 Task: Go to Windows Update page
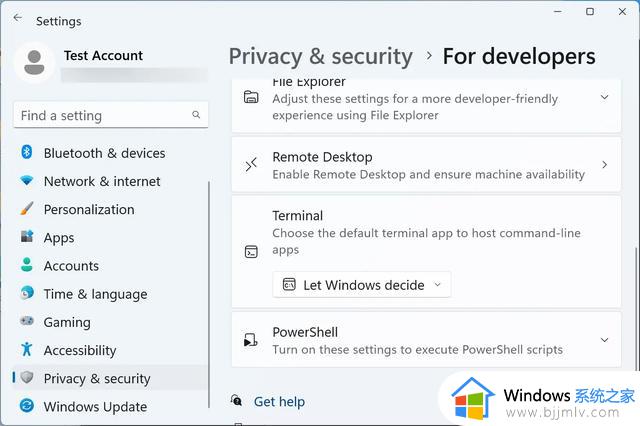[110, 406]
